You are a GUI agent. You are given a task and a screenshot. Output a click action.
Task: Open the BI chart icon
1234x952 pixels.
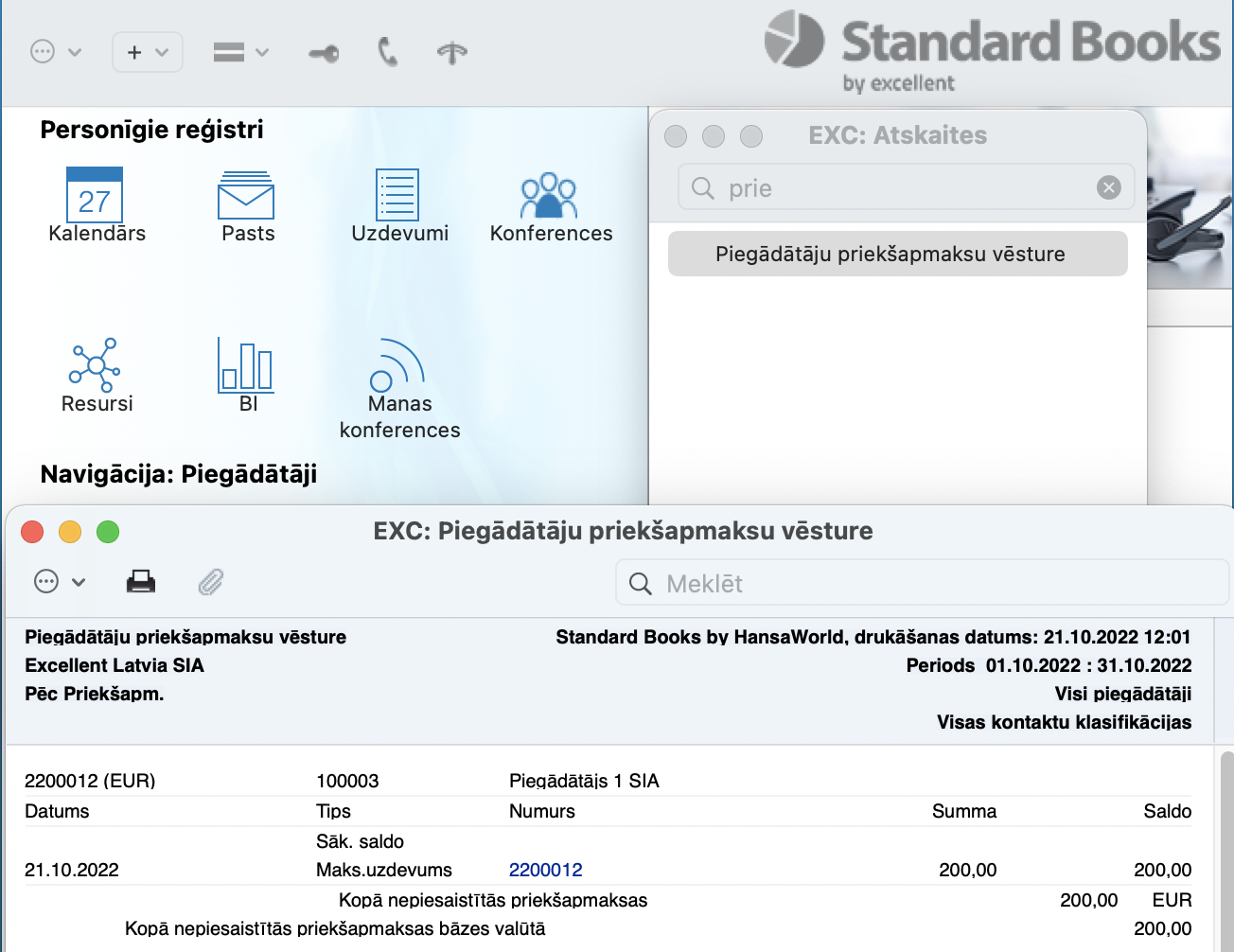246,365
